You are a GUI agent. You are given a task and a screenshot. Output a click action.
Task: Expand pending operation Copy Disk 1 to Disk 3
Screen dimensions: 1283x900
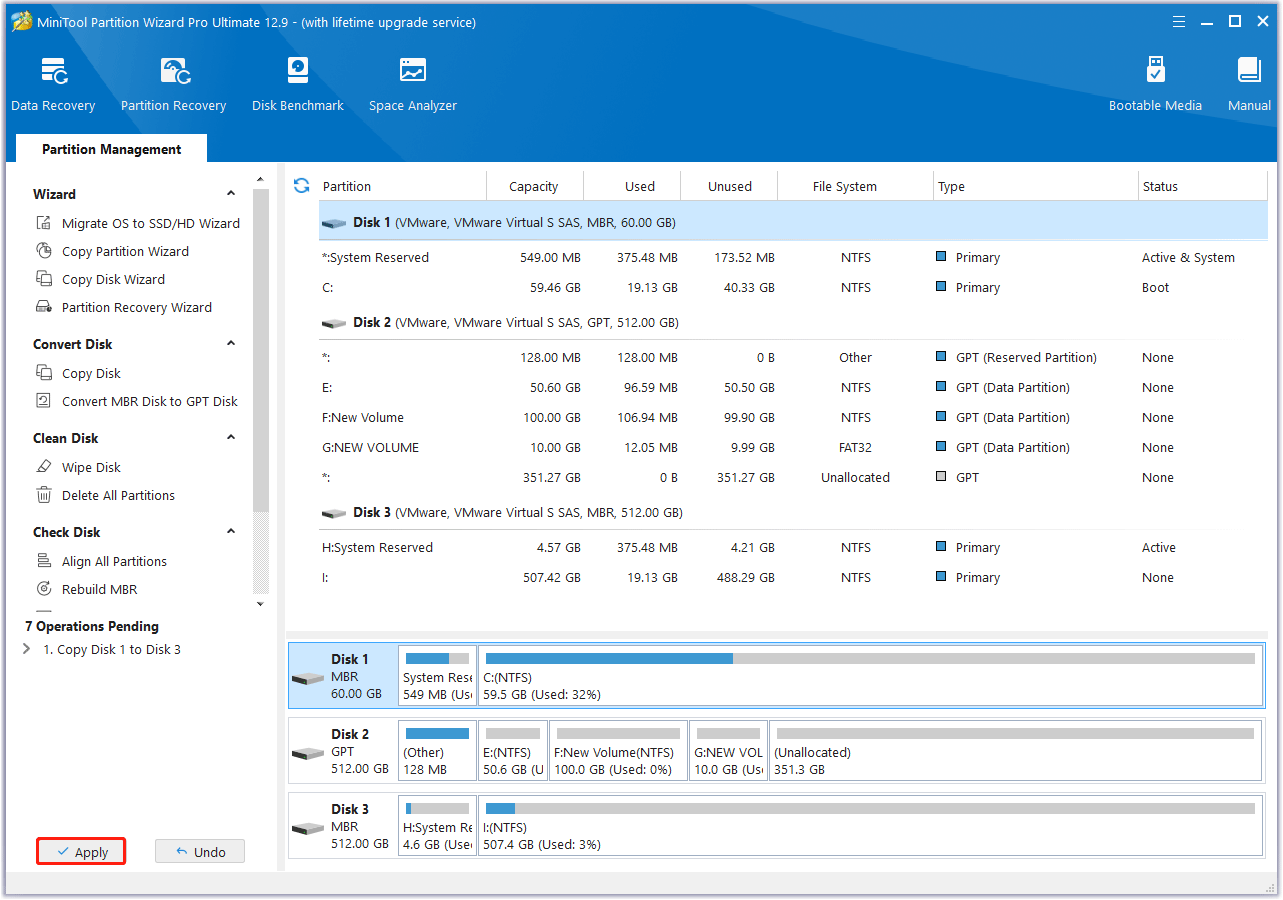pos(27,649)
